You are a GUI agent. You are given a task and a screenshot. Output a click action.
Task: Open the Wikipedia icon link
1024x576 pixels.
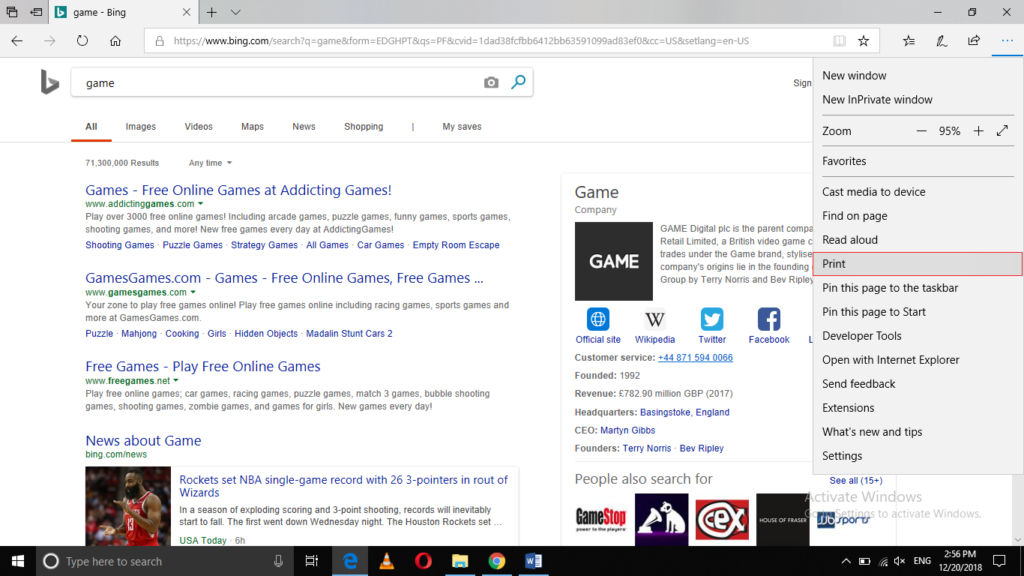(x=654, y=319)
